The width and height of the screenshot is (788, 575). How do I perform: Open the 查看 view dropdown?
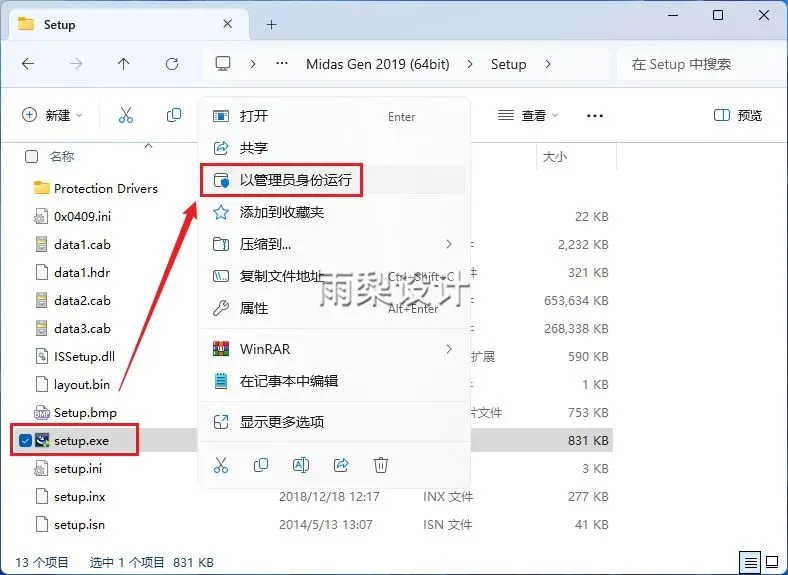528,116
